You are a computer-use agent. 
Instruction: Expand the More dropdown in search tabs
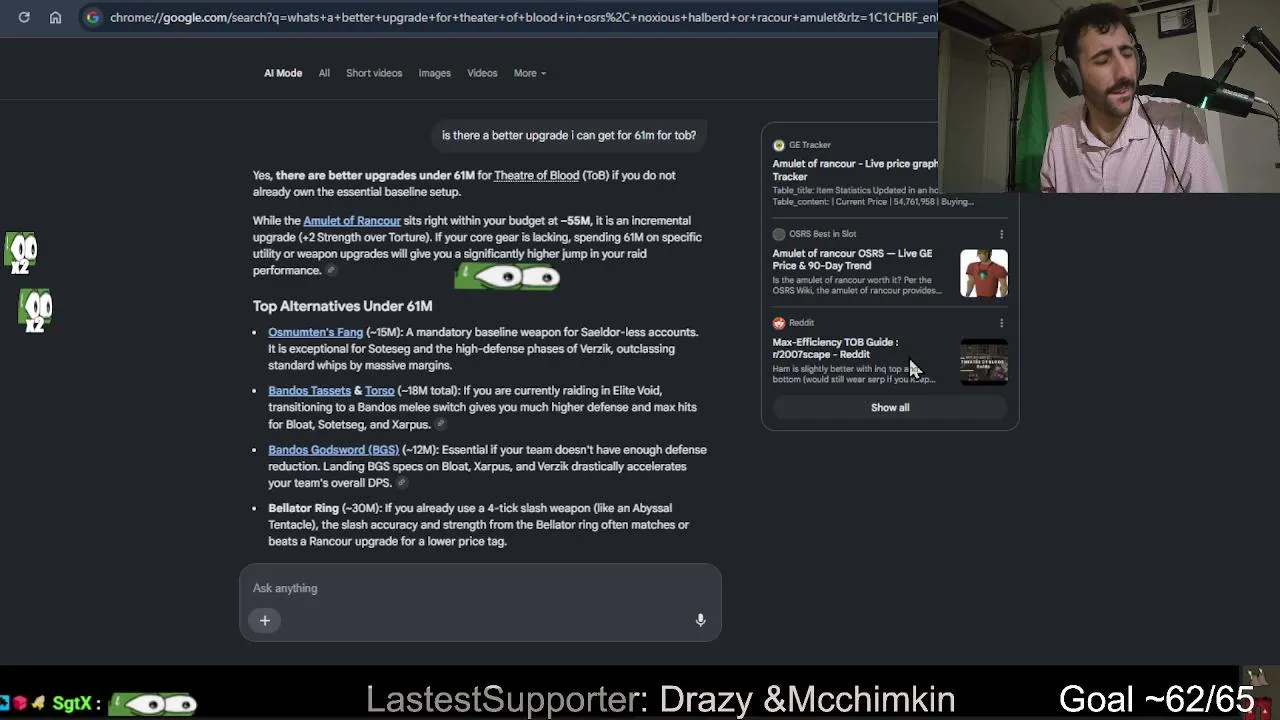click(x=529, y=73)
